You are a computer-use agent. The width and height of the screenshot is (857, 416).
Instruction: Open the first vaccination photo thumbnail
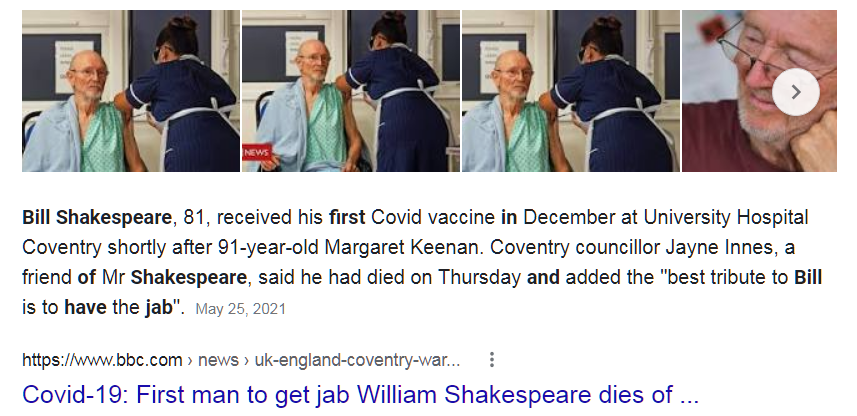pos(131,91)
